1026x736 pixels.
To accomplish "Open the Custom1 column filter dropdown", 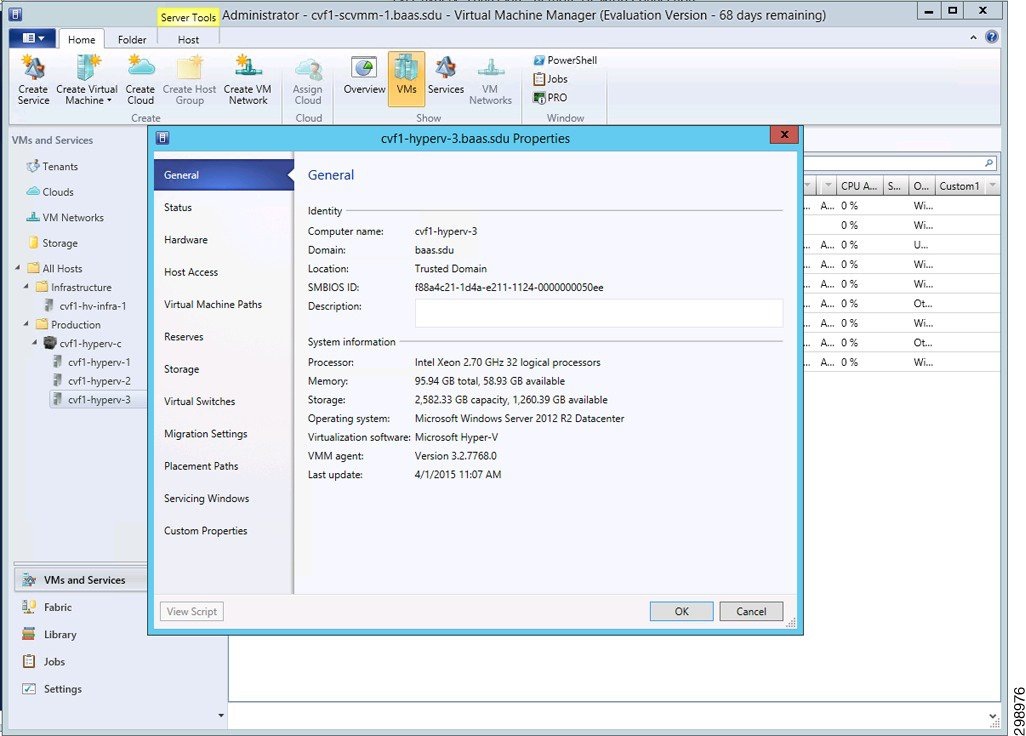I will (x=992, y=186).
